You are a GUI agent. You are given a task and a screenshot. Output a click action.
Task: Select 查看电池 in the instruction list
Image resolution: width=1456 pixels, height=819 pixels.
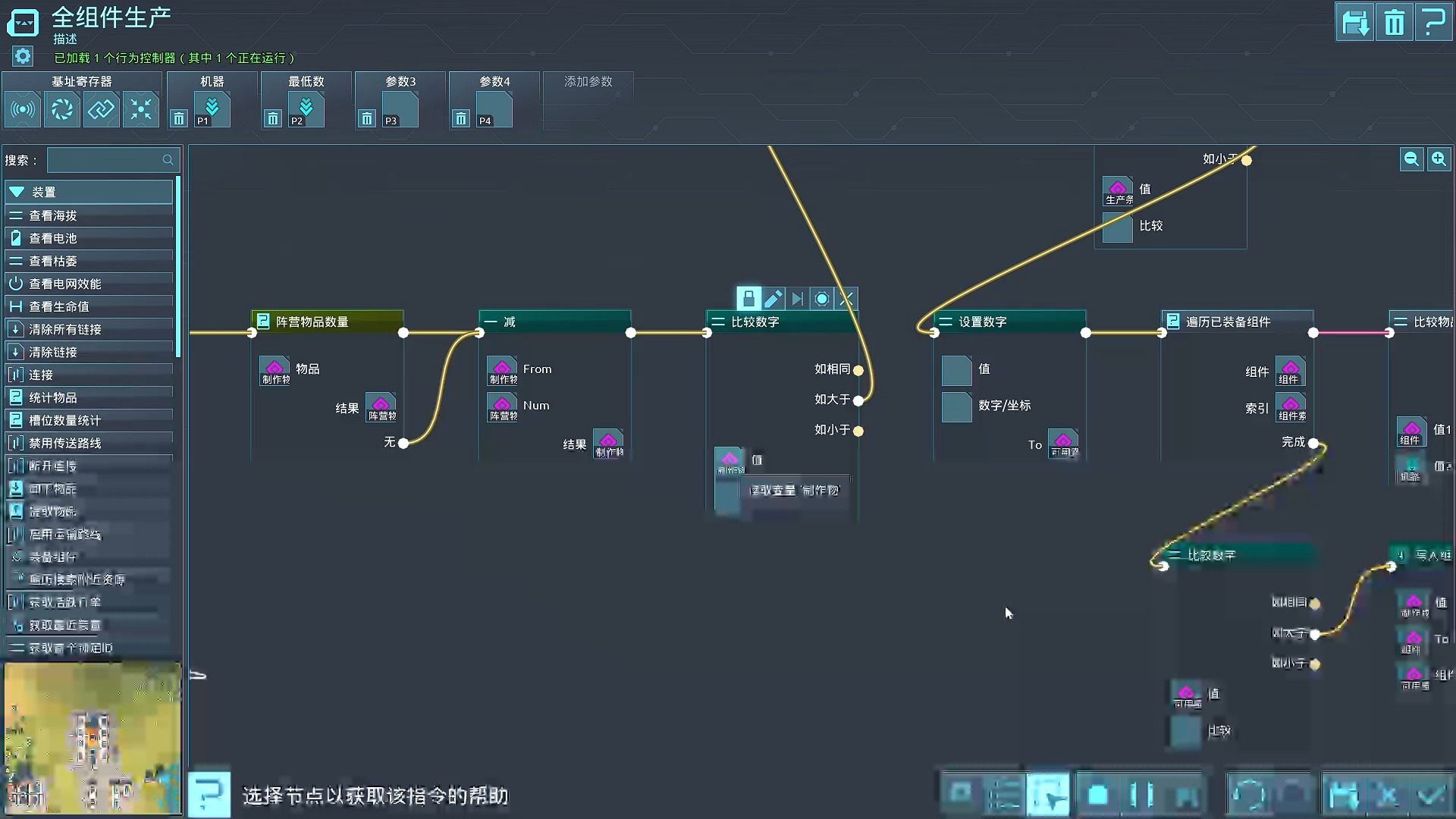(52, 238)
